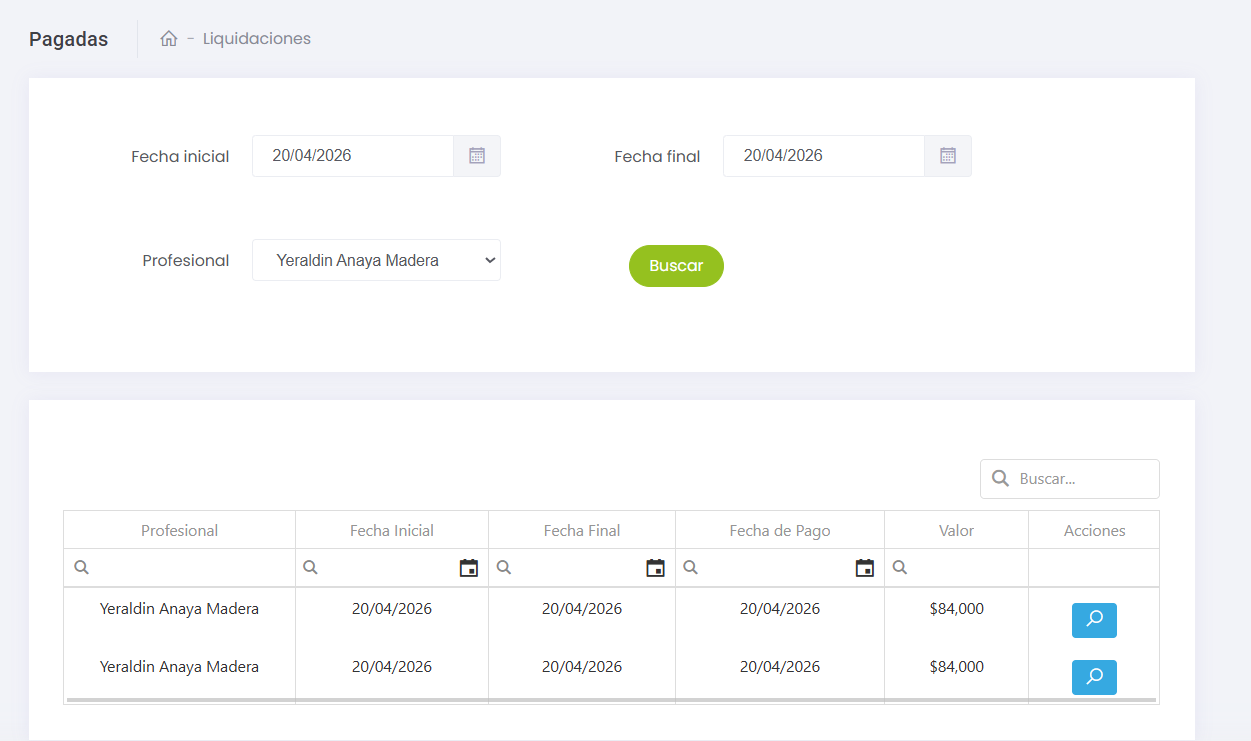View details of second liquidation row
Screen dimensions: 1251x741
1094,677
